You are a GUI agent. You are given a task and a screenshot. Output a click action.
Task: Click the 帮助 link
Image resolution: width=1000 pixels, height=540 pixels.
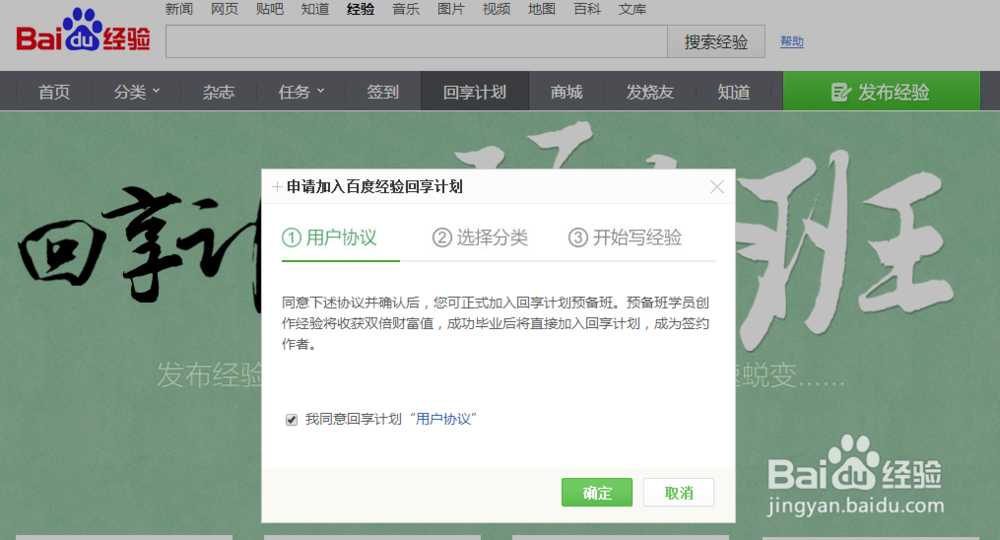pyautogui.click(x=791, y=41)
